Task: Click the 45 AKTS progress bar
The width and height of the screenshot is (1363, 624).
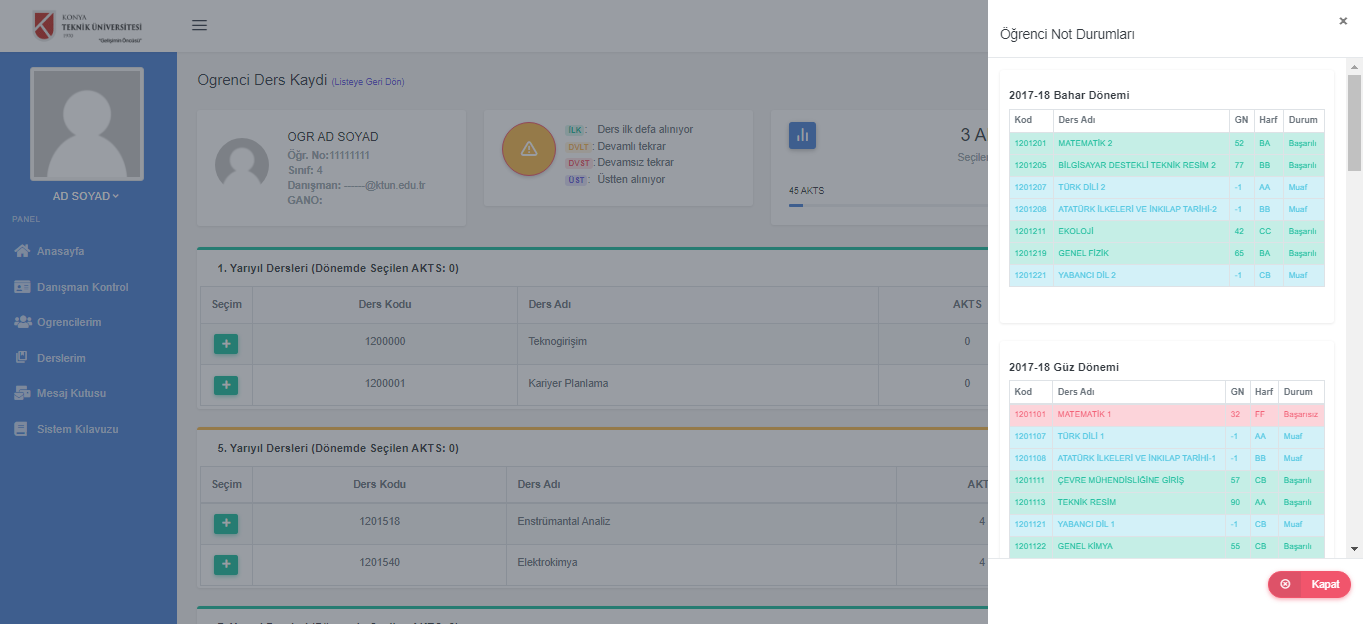Action: pyautogui.click(x=880, y=205)
